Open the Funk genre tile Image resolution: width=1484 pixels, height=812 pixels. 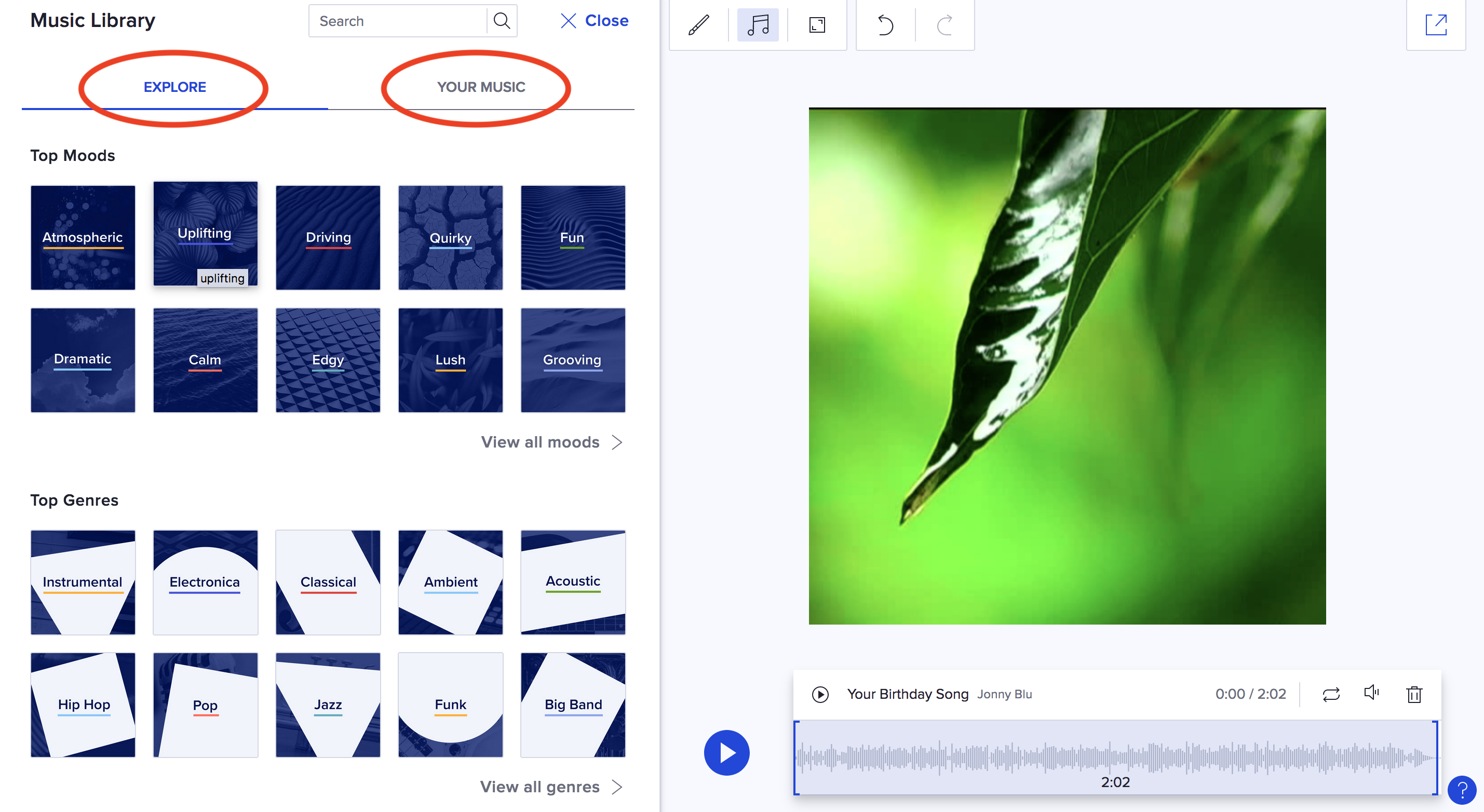pos(451,705)
